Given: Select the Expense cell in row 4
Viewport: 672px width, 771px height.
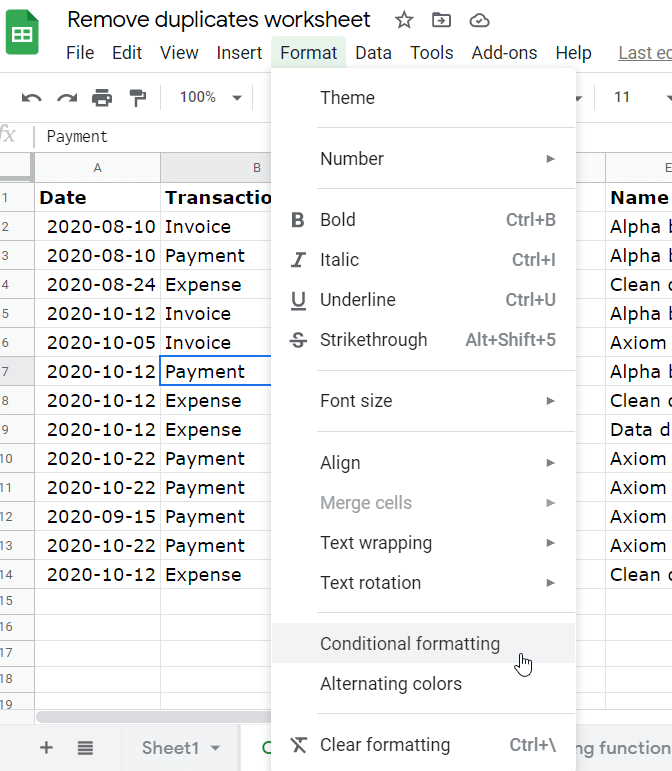Looking at the screenshot, I should [x=216, y=284].
